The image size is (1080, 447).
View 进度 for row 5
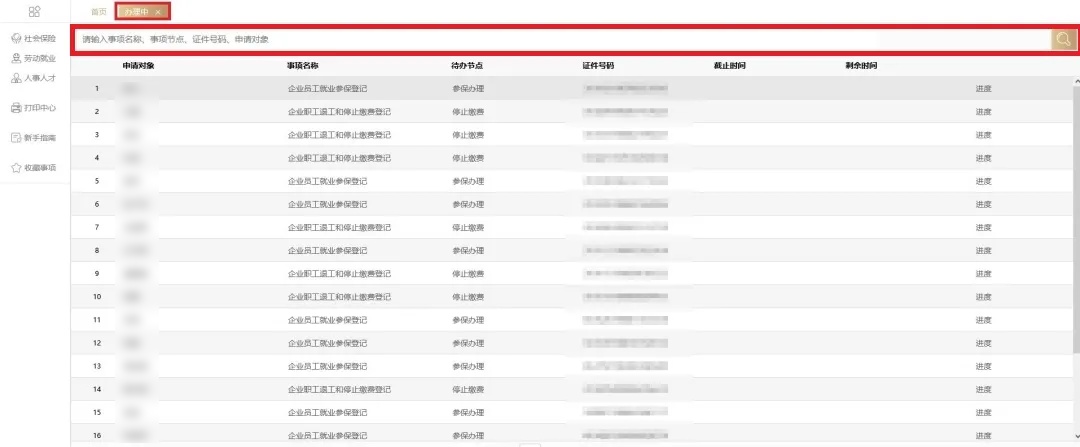(x=983, y=181)
